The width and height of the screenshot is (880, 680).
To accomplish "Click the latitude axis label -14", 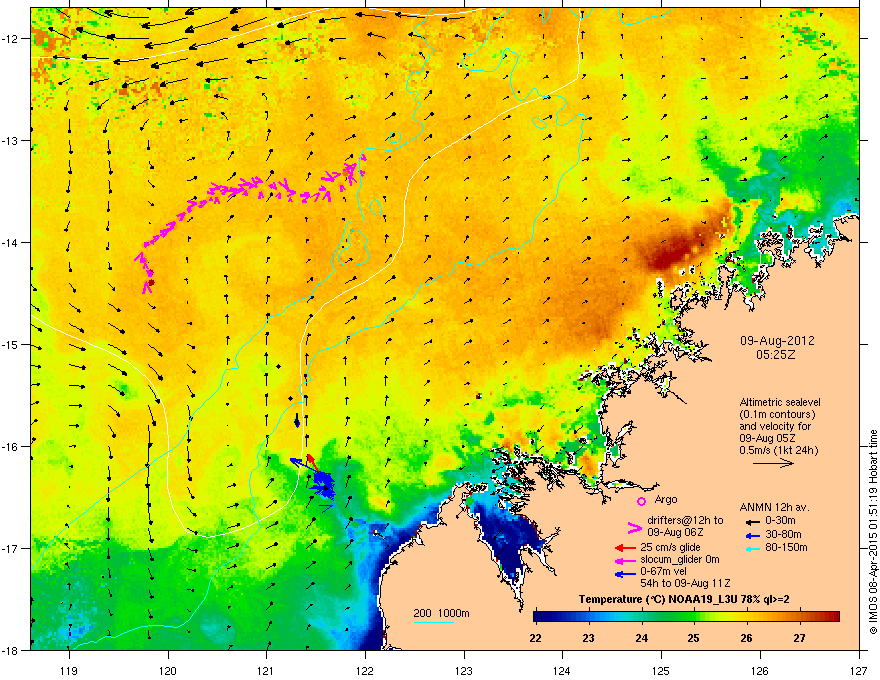I will coord(10,243).
